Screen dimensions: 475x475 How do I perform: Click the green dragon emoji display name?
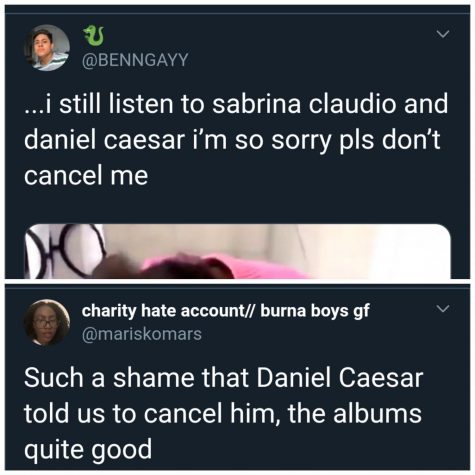[x=94, y=36]
